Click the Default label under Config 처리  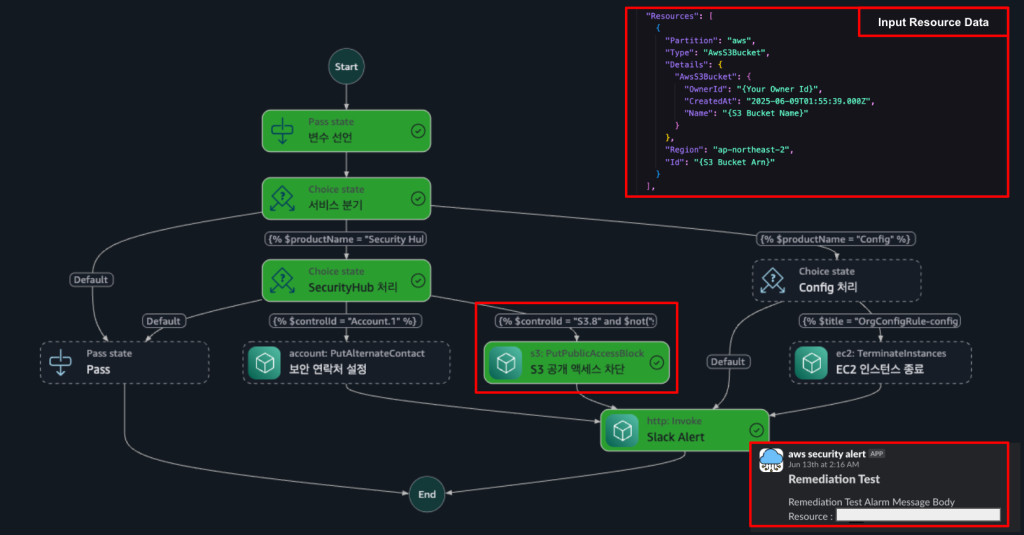click(728, 362)
